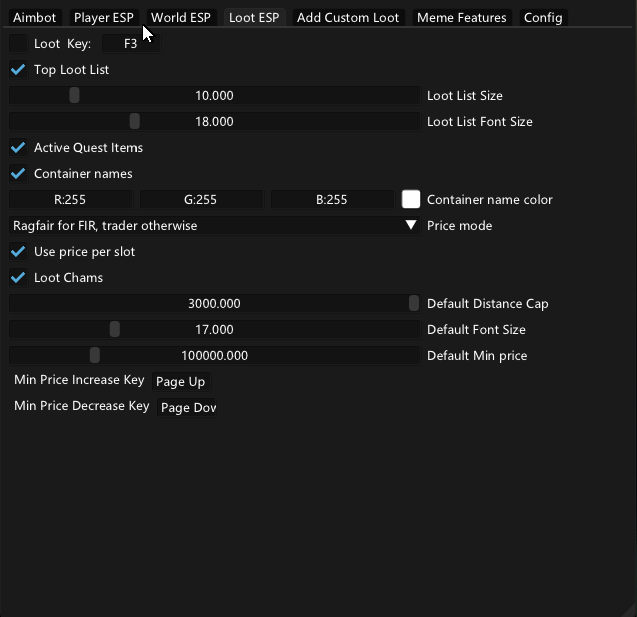
Task: Open the Meme Features tab
Action: point(461,18)
